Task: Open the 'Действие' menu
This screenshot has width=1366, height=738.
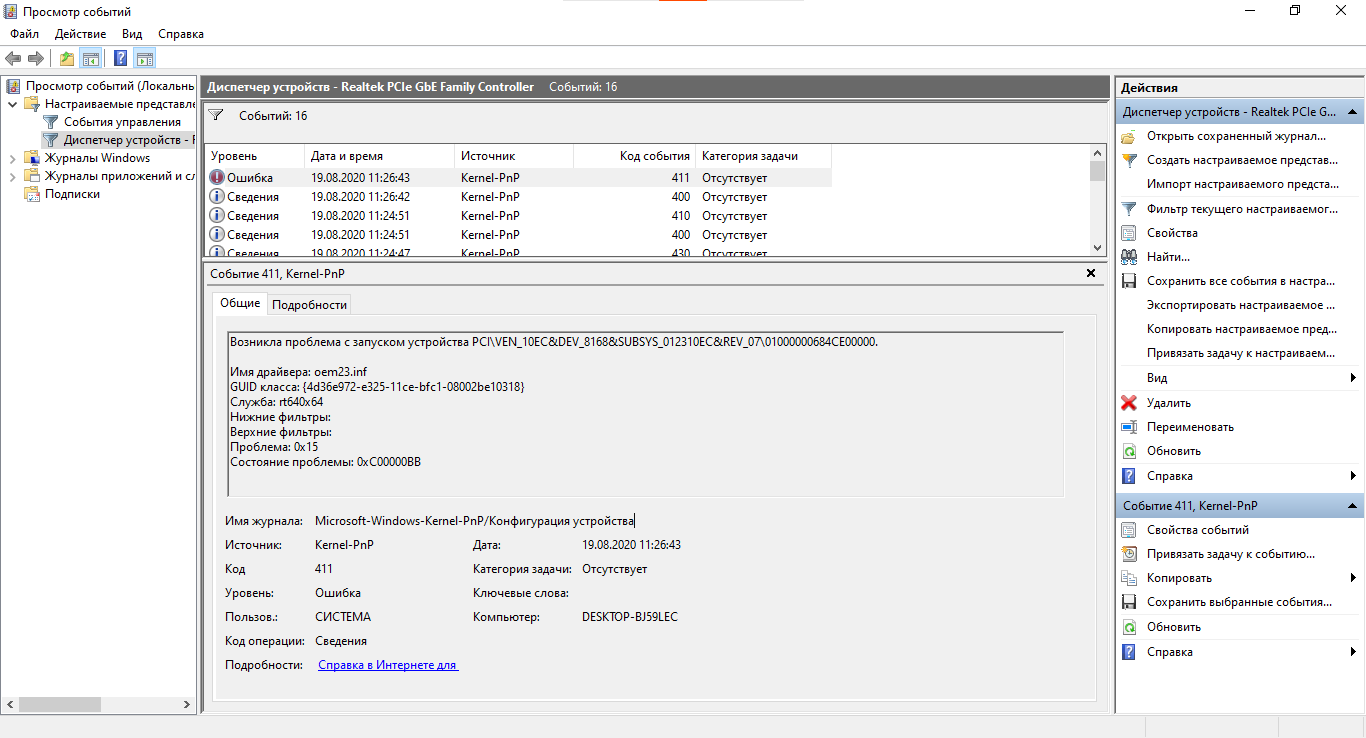Action: tap(80, 34)
